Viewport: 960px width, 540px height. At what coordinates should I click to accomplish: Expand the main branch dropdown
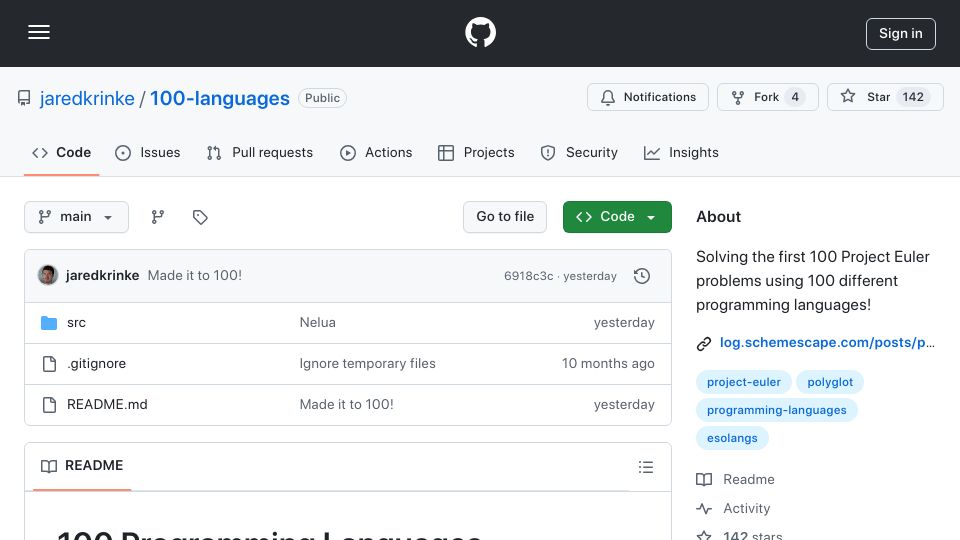[77, 217]
